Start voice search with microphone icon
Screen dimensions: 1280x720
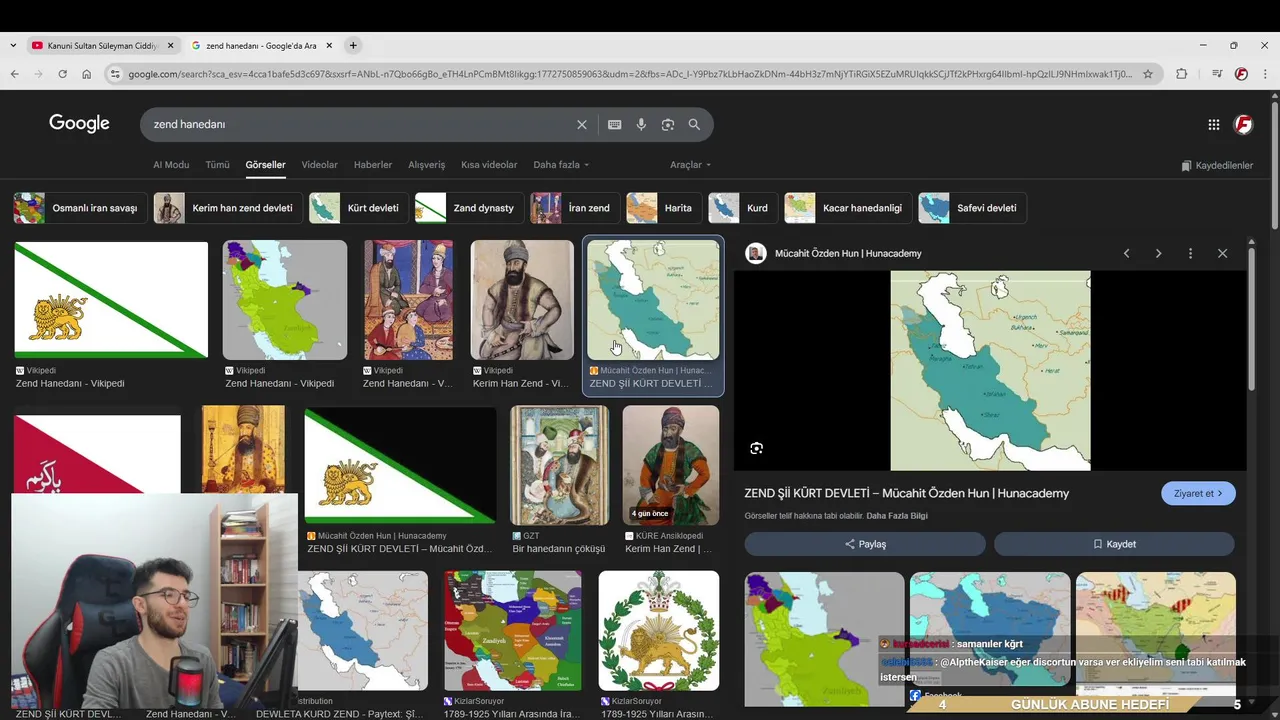pos(641,125)
